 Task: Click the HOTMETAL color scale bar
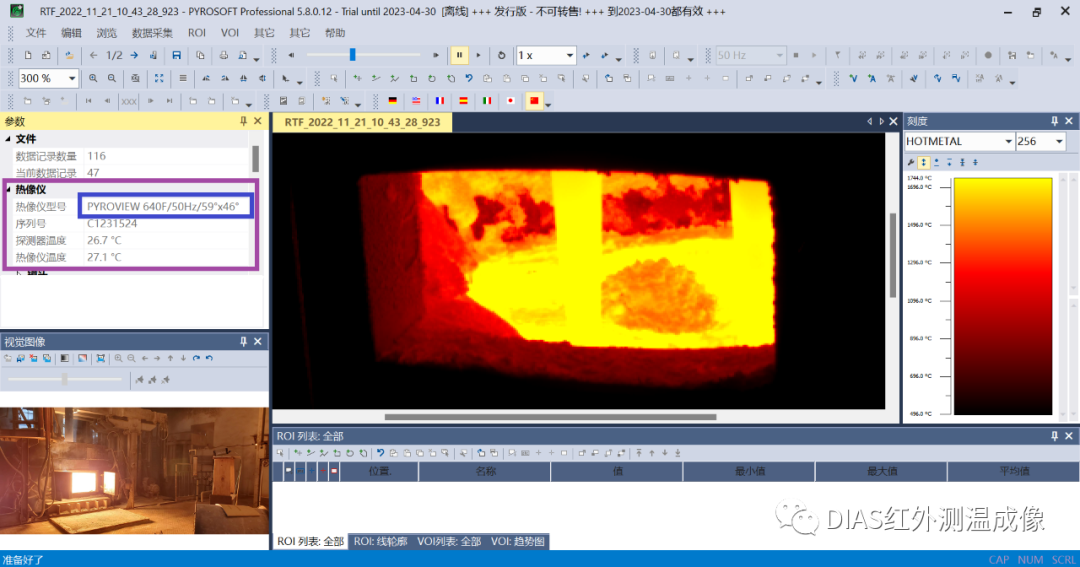point(1003,296)
